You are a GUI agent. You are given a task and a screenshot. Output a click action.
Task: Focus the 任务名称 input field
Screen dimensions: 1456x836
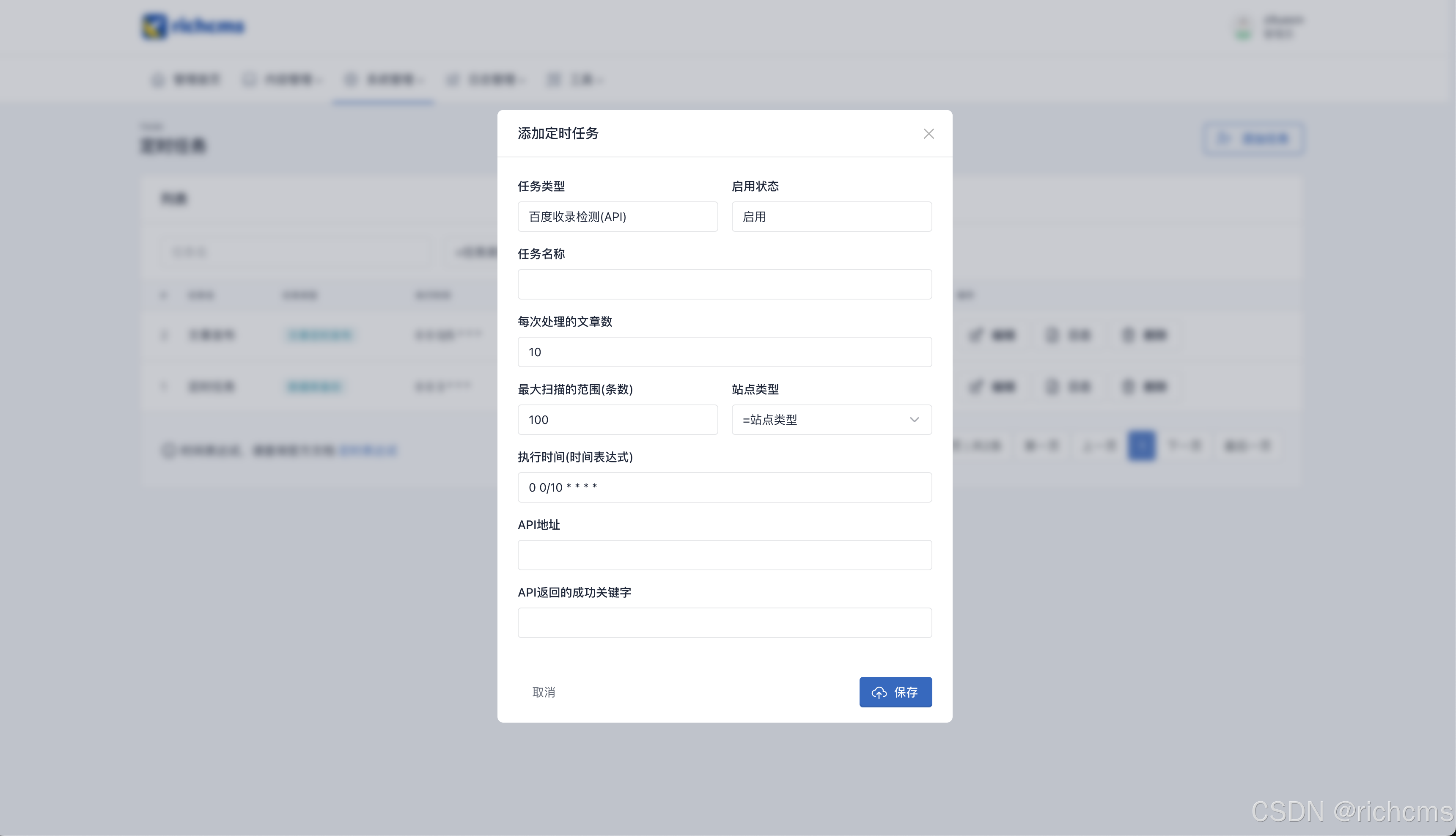click(724, 284)
